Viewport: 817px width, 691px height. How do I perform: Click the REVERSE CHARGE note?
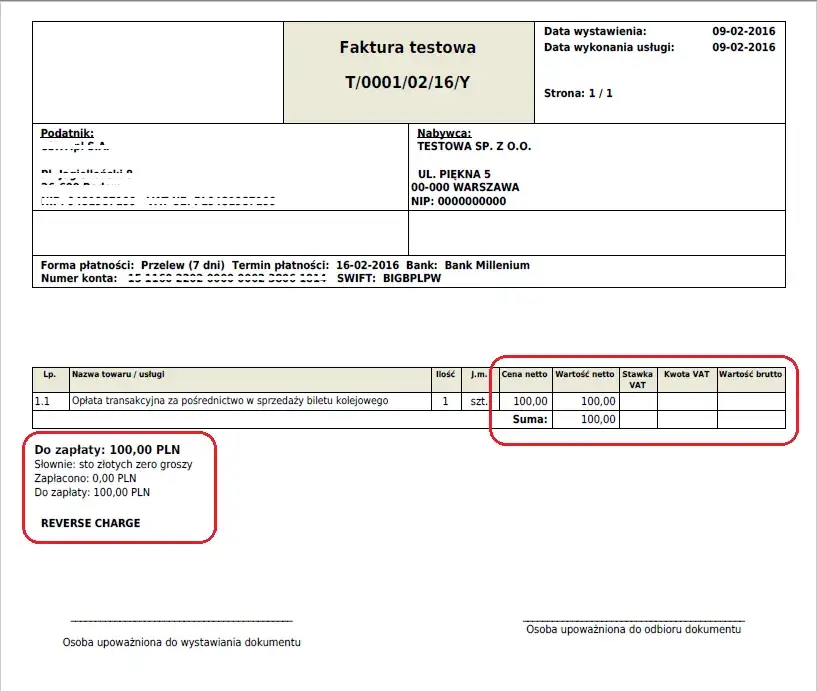(91, 523)
